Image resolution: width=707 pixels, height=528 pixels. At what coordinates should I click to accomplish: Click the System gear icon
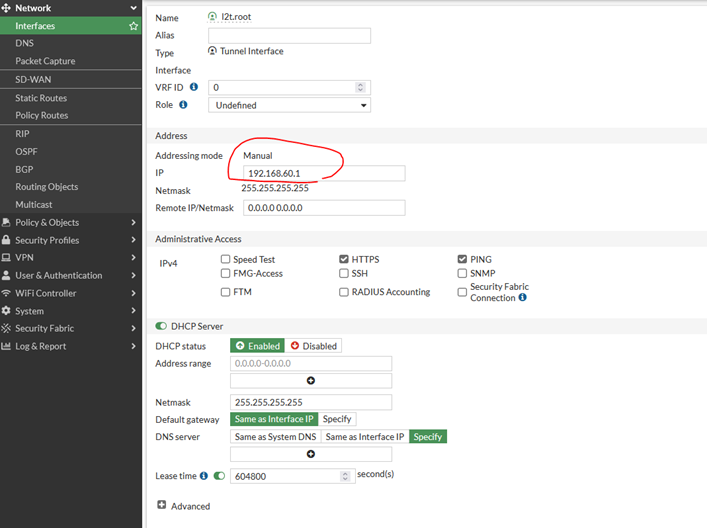click(6, 311)
